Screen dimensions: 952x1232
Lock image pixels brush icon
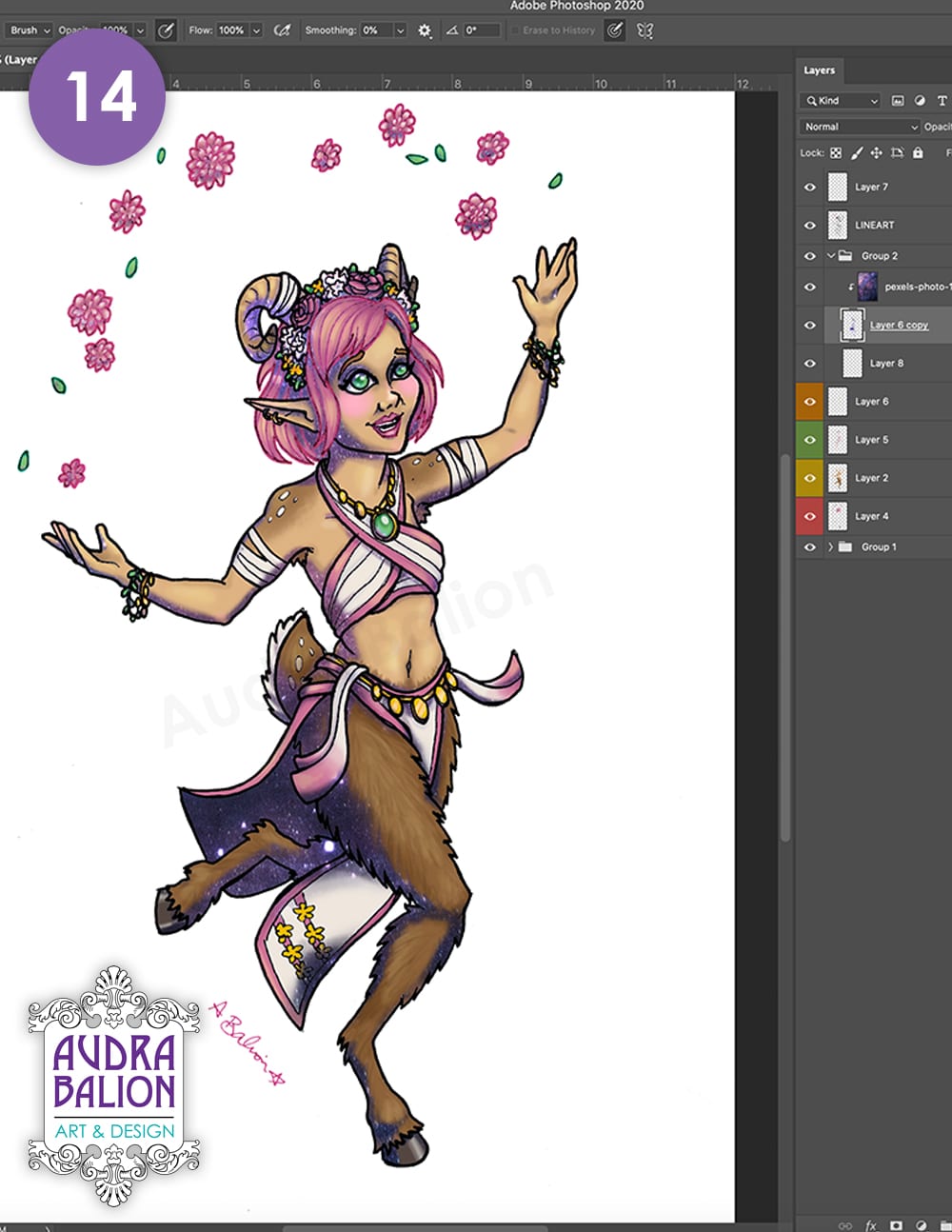point(857,152)
